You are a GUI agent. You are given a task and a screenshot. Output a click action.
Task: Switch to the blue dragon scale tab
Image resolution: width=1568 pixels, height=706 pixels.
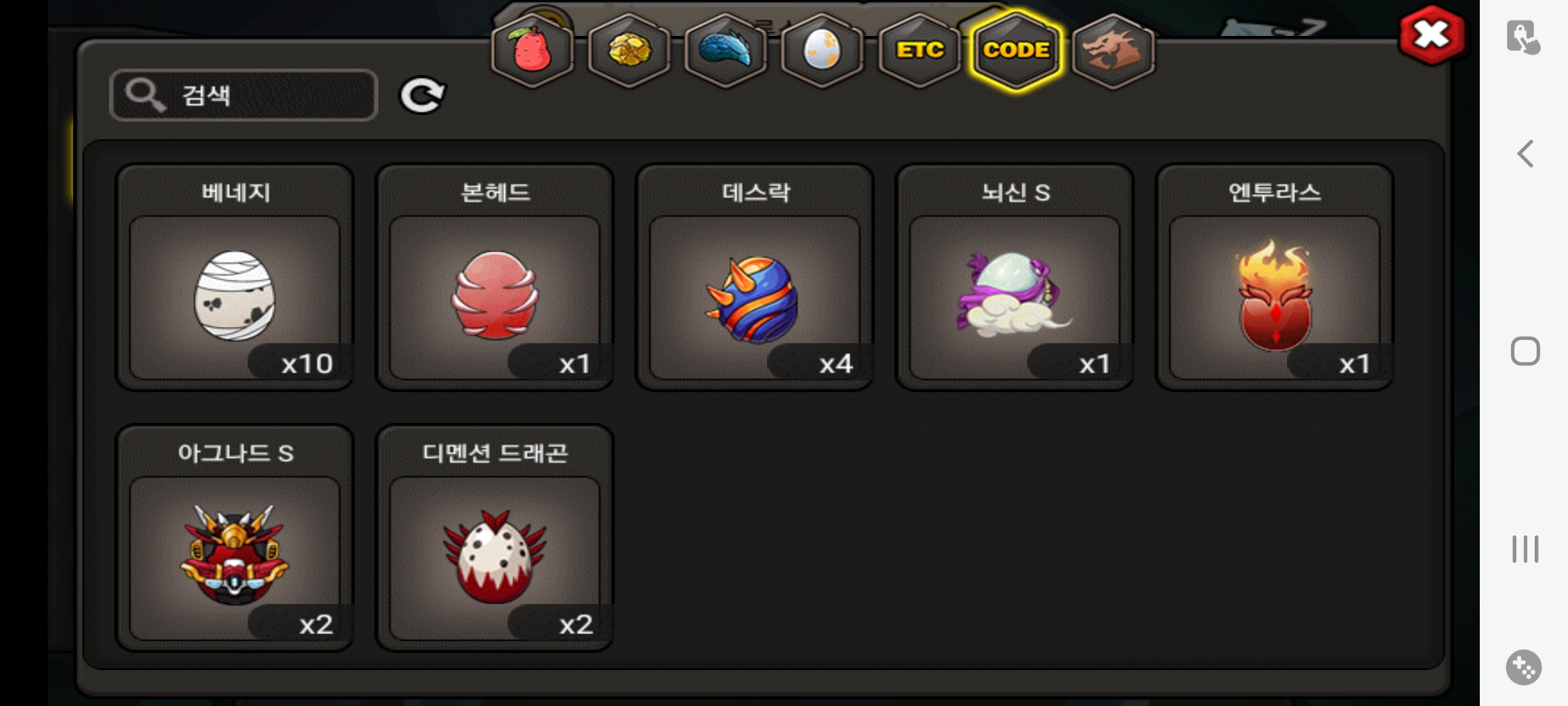(726, 50)
